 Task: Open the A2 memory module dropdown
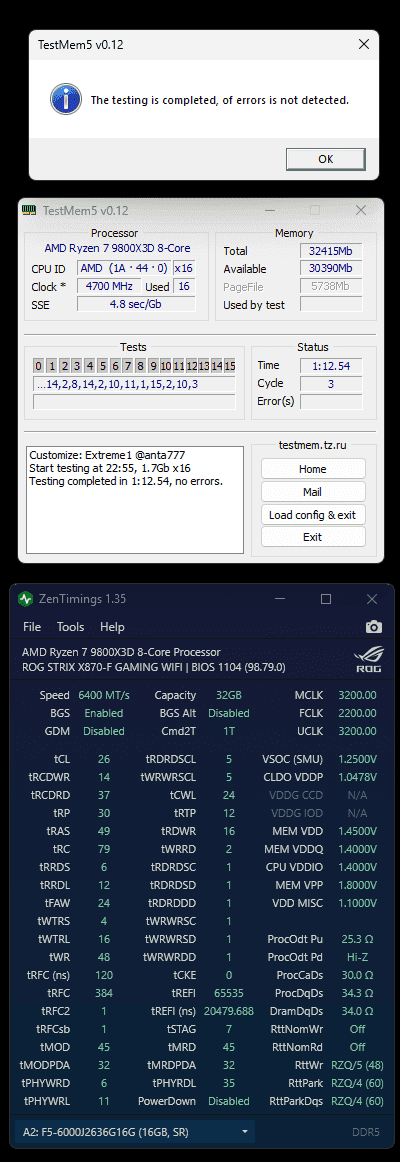coord(135,1132)
